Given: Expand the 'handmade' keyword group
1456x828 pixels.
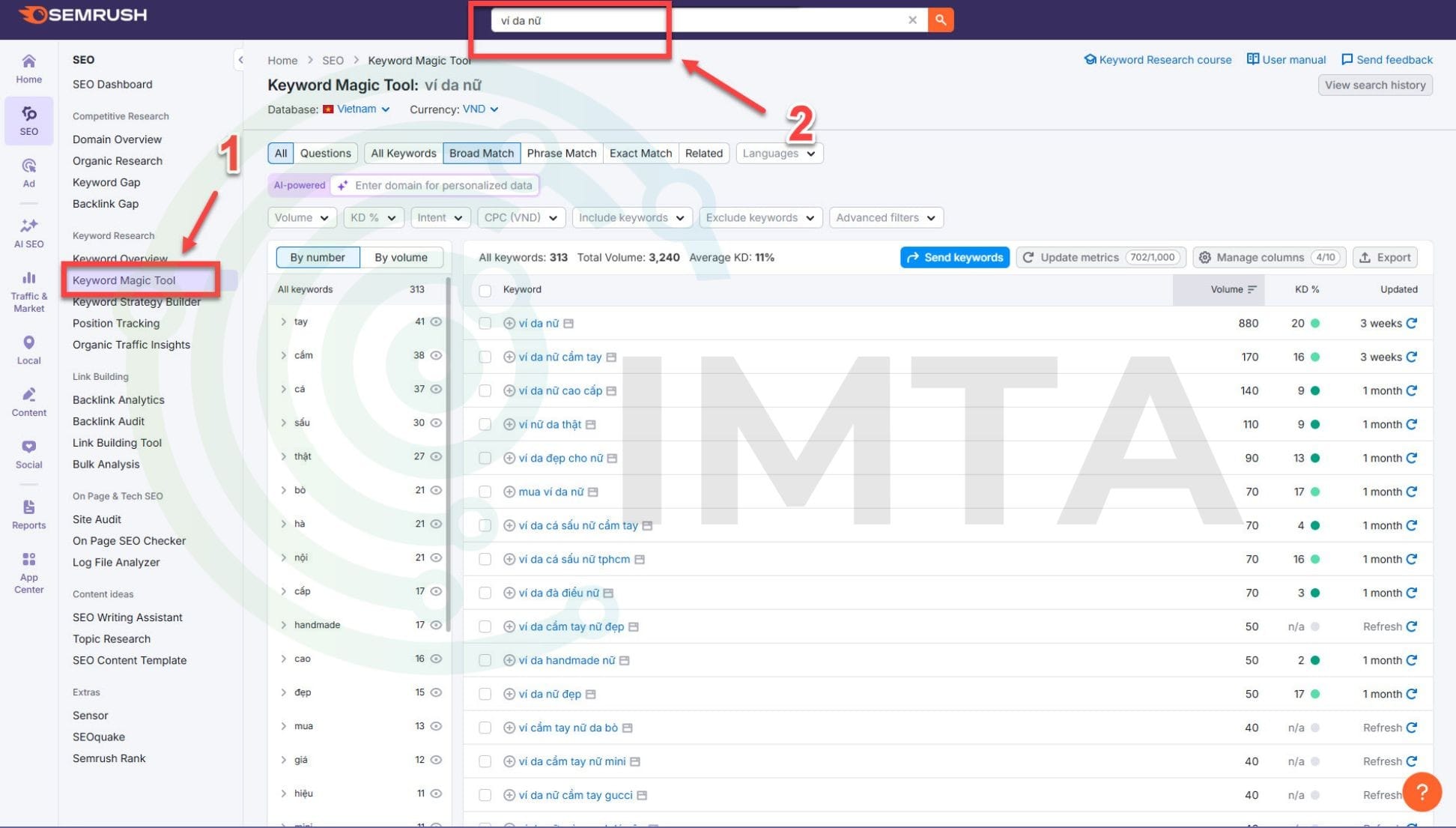Looking at the screenshot, I should coord(284,624).
